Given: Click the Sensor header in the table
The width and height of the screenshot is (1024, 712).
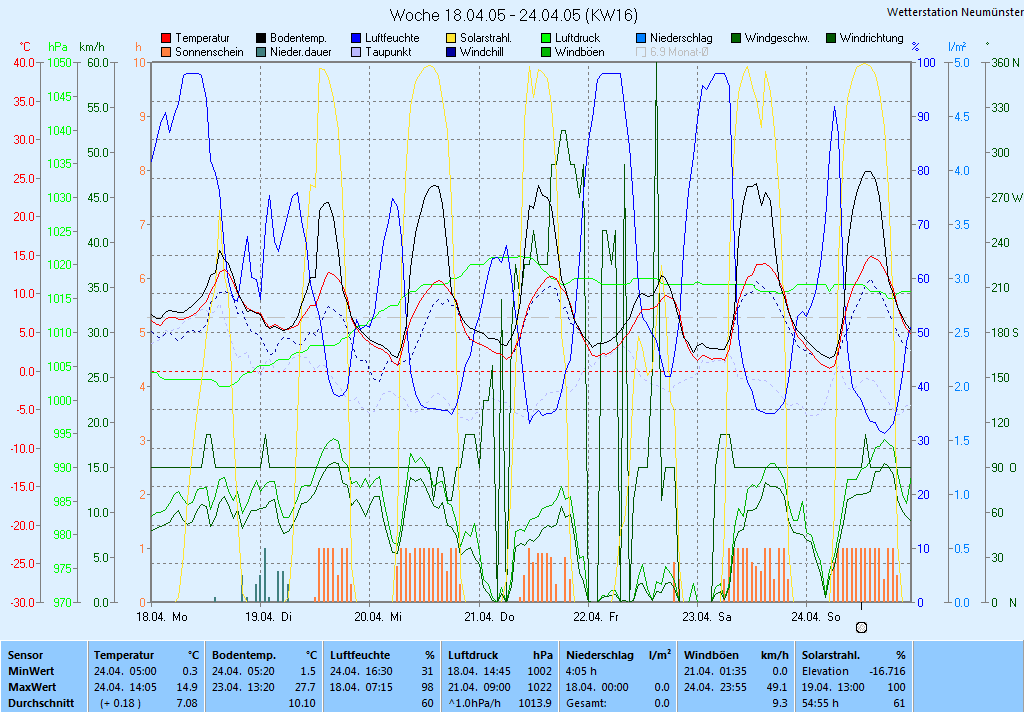Looking at the screenshot, I should point(25,655).
